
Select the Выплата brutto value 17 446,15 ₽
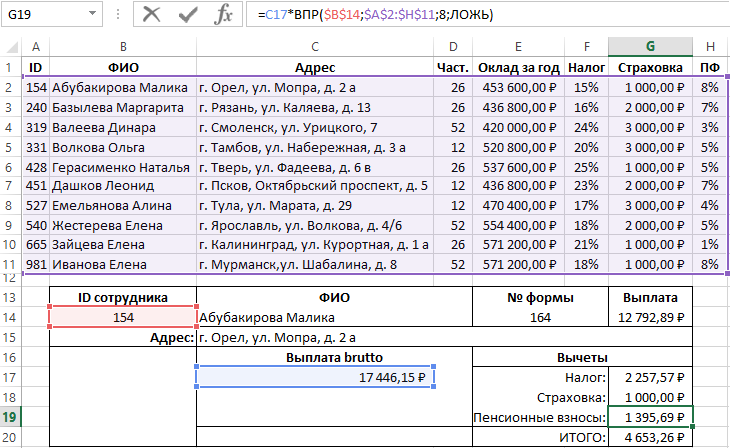coord(315,377)
